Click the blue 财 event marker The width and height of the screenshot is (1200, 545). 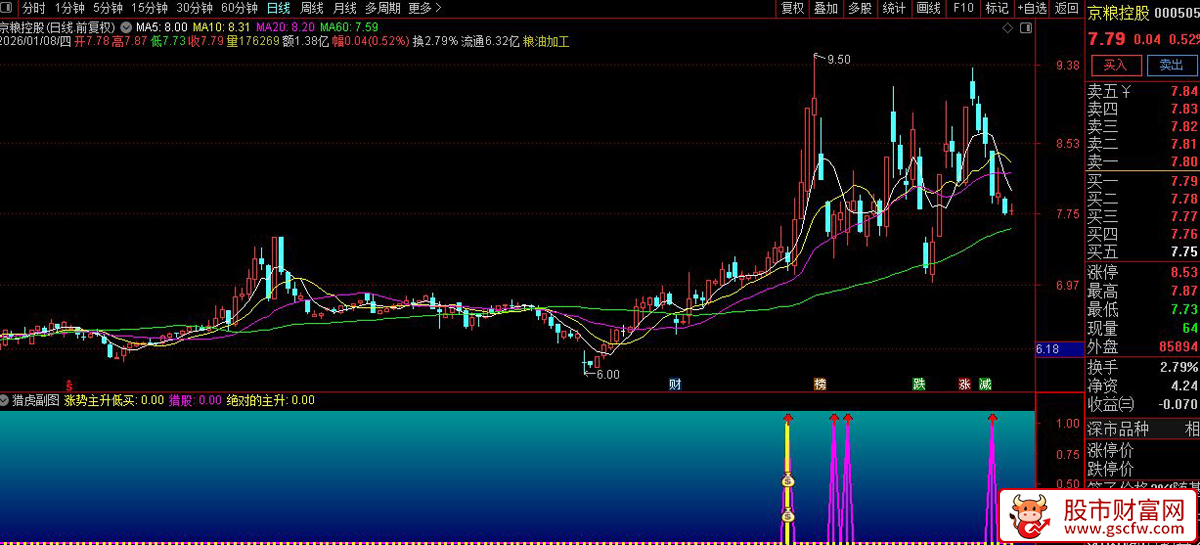675,384
